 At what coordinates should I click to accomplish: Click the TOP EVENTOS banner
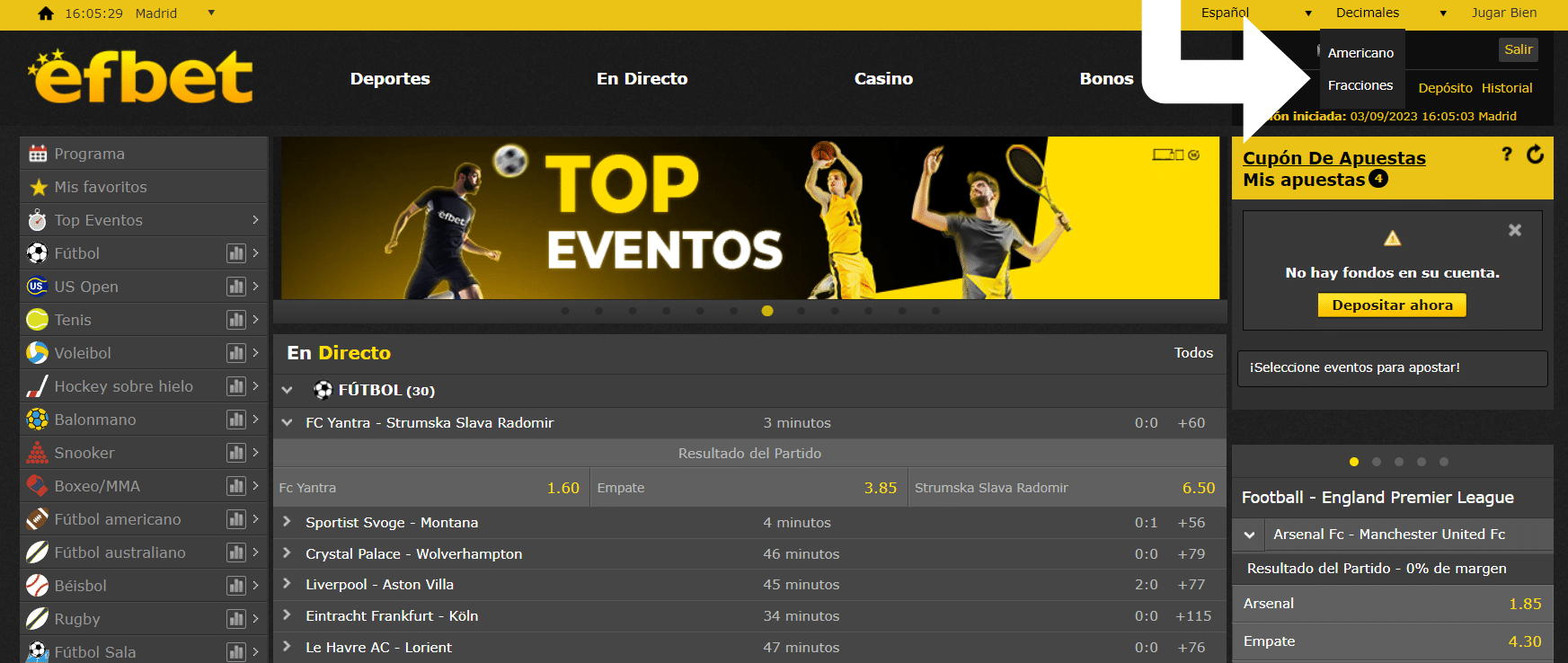click(x=750, y=217)
